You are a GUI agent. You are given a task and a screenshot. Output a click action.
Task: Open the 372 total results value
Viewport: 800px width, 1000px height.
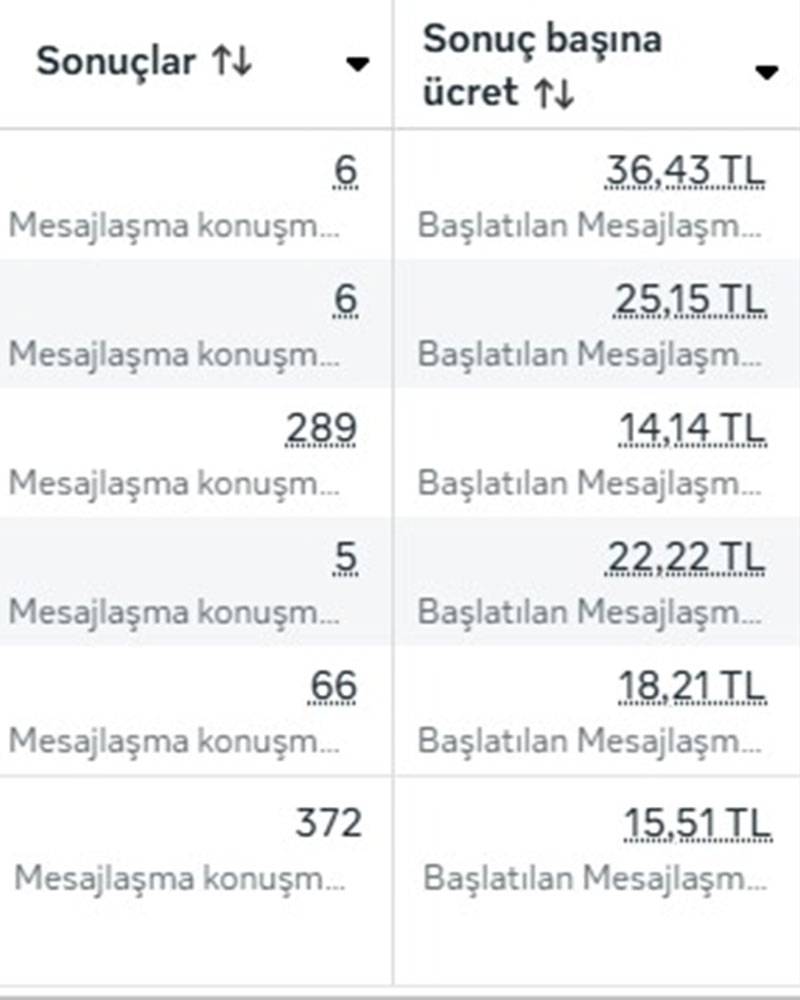328,824
